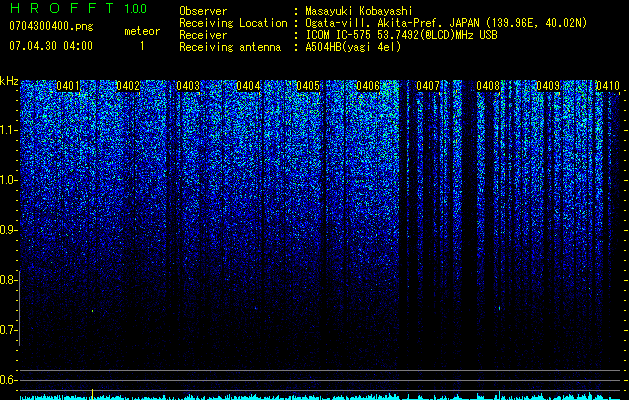The width and height of the screenshot is (629, 400).
Task: Click the 0.6 frequency axis label
Action: point(8,380)
